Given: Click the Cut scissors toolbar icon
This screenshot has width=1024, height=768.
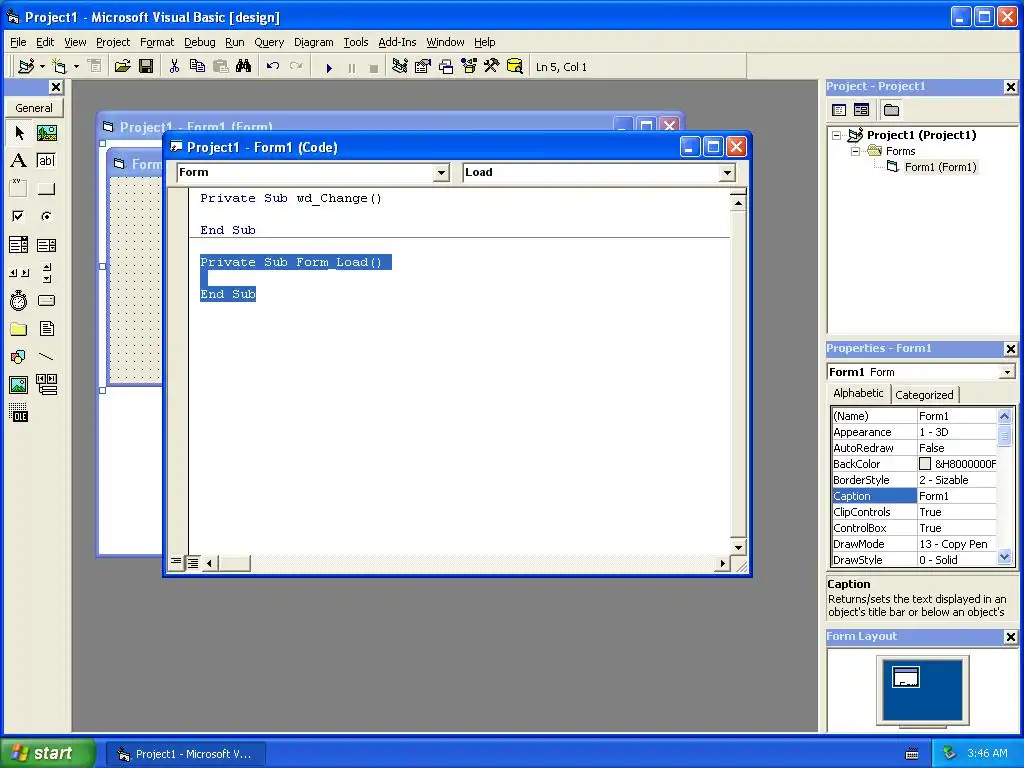Looking at the screenshot, I should (174, 66).
